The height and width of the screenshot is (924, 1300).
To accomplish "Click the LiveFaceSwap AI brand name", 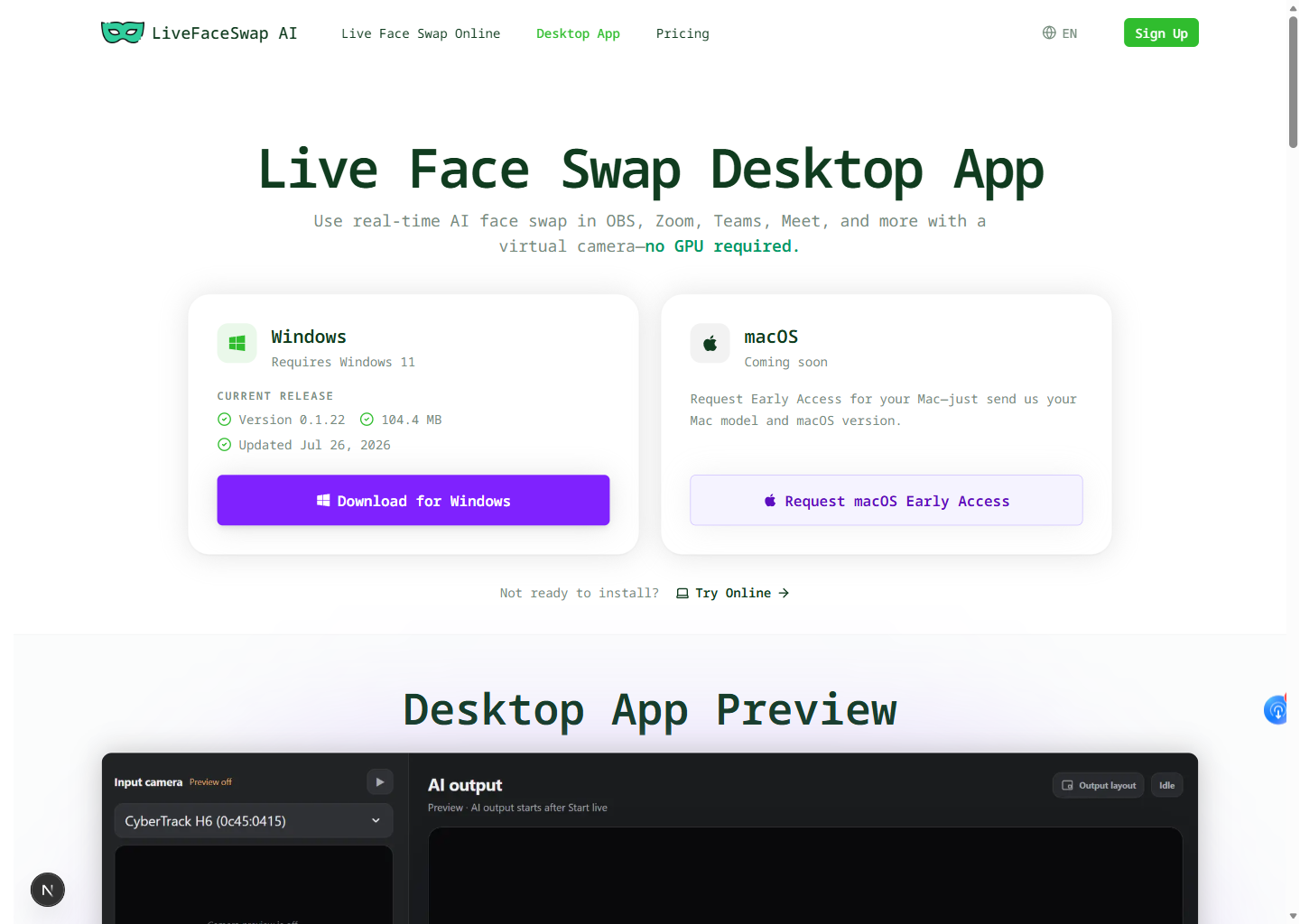I will [225, 33].
